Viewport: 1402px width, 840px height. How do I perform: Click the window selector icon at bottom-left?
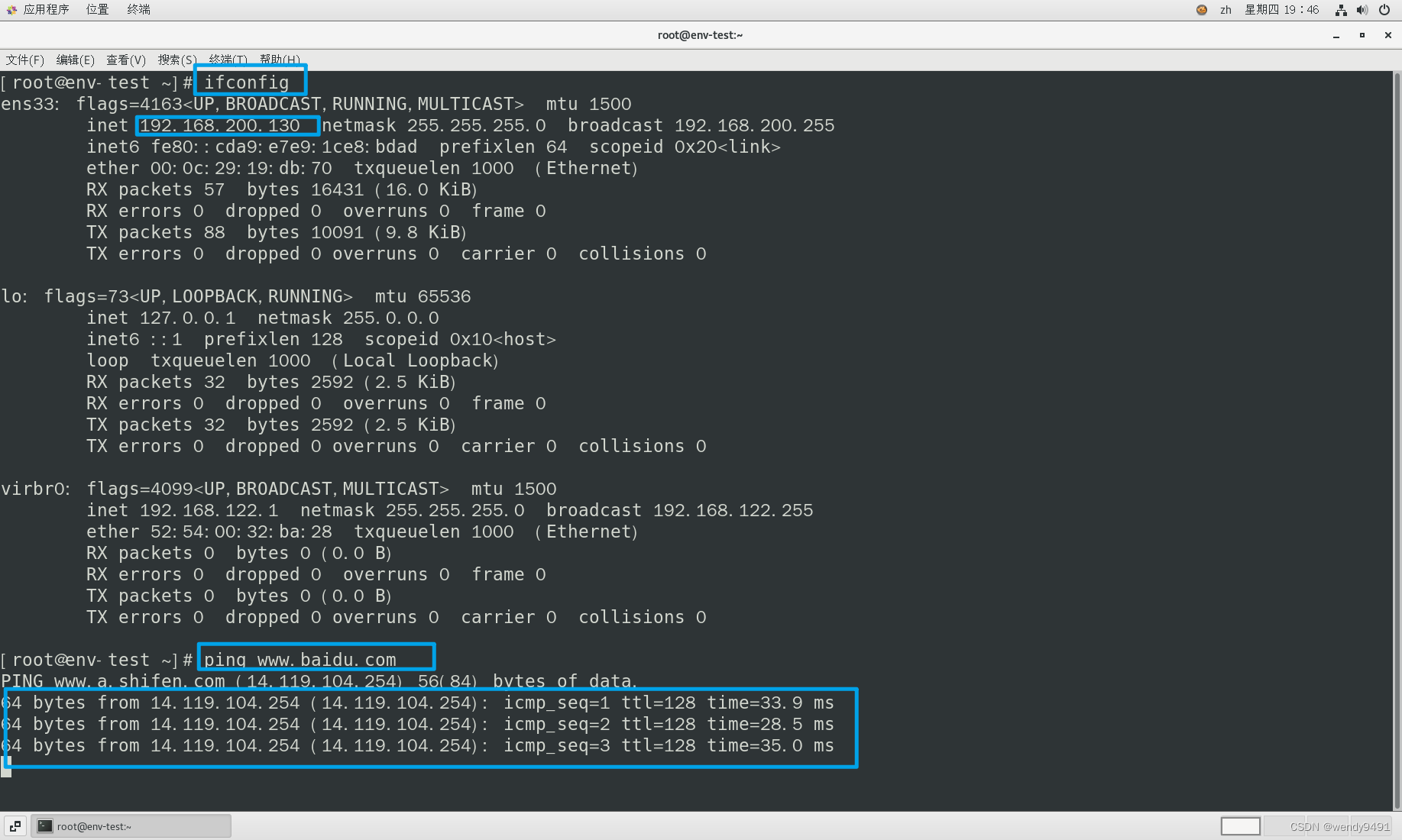pos(14,825)
